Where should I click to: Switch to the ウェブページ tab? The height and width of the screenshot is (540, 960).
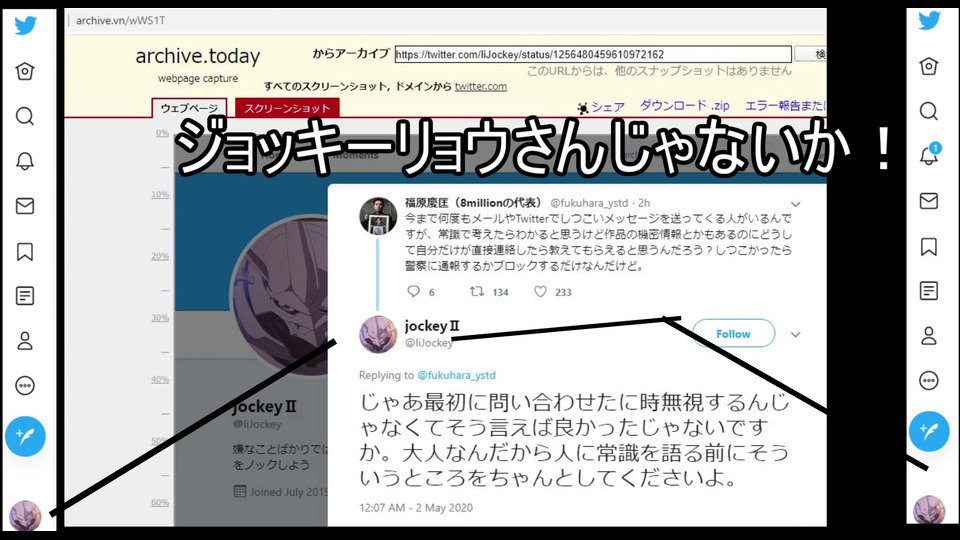pos(189,108)
